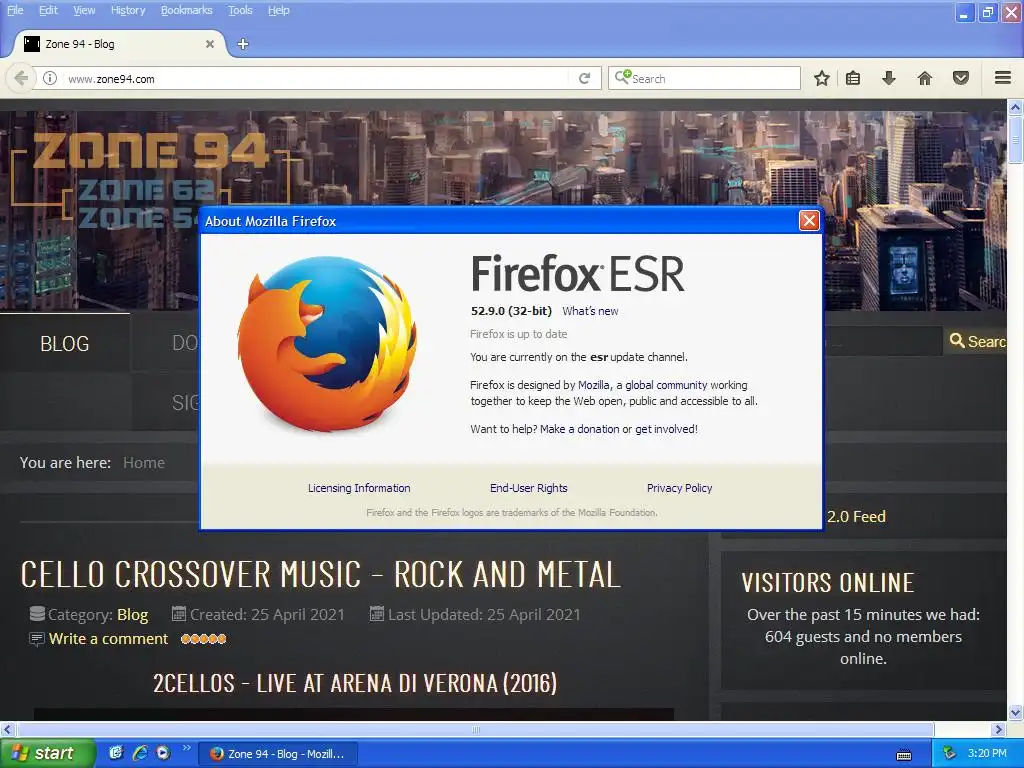Viewport: 1024px width, 768px height.
Task: Click the Firefox taskbar button
Action: coord(278,754)
